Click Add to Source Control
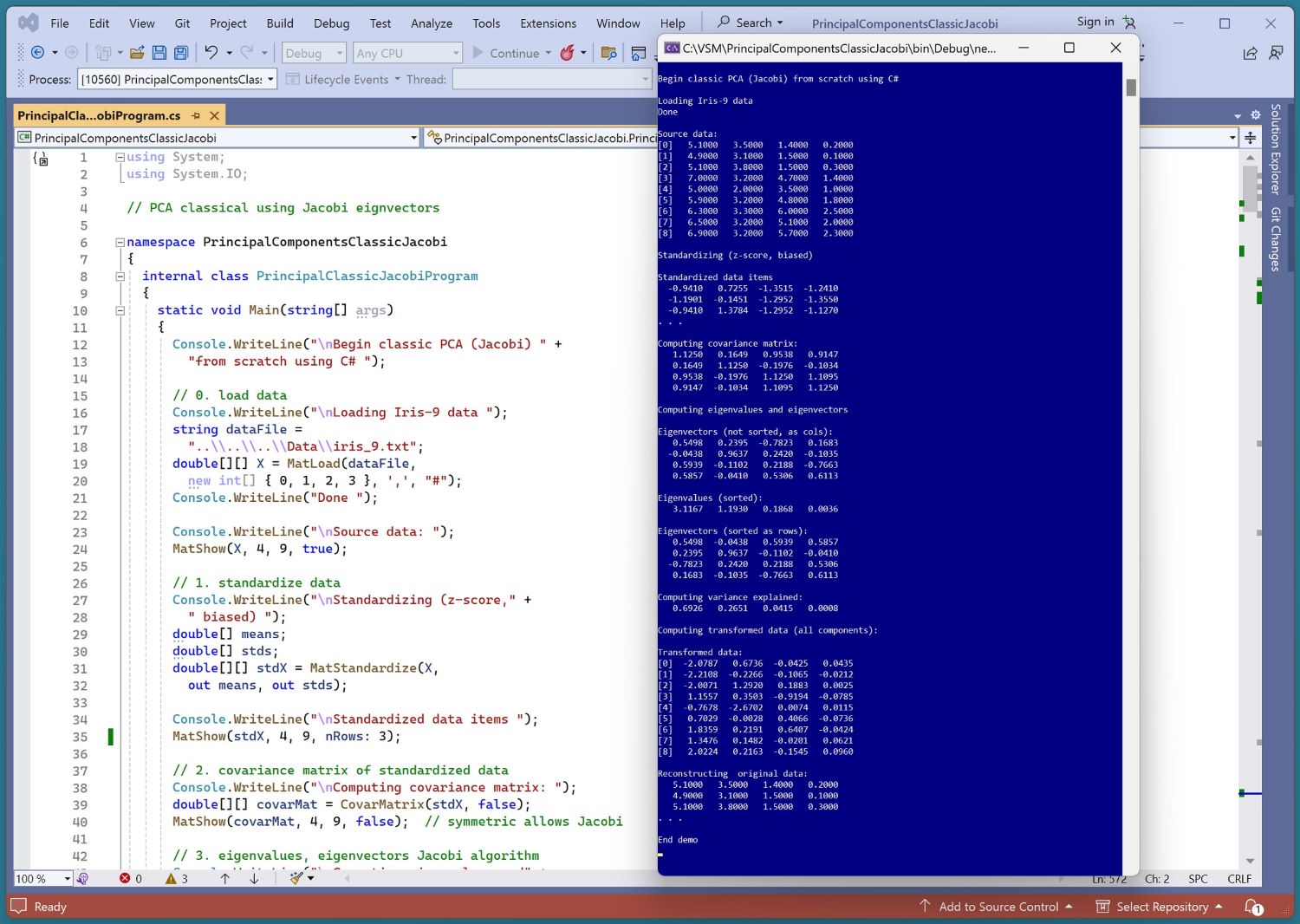Screen dimensions: 1300x924 pyautogui.click(x=998, y=907)
